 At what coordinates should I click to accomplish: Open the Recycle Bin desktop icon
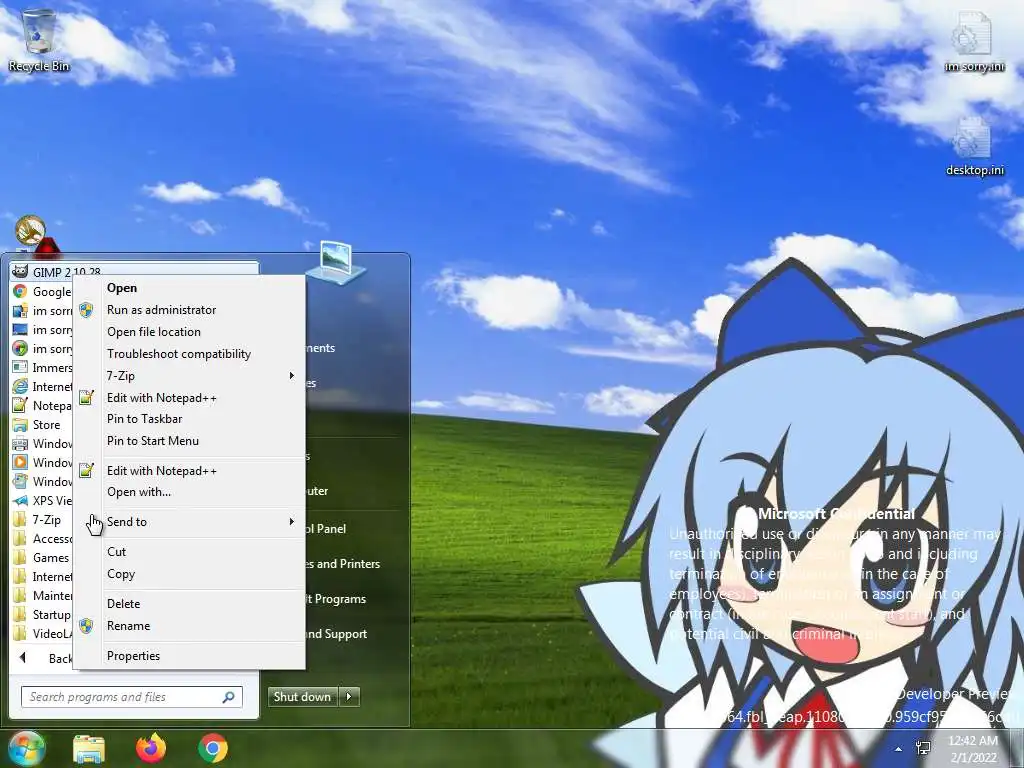pos(38,40)
